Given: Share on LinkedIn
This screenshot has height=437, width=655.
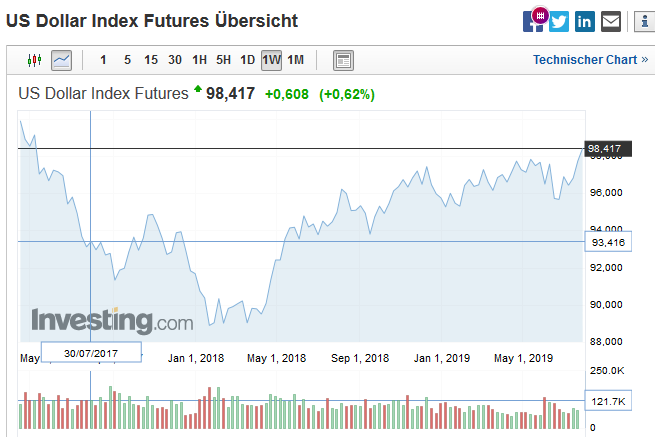Looking at the screenshot, I should click(x=585, y=21).
